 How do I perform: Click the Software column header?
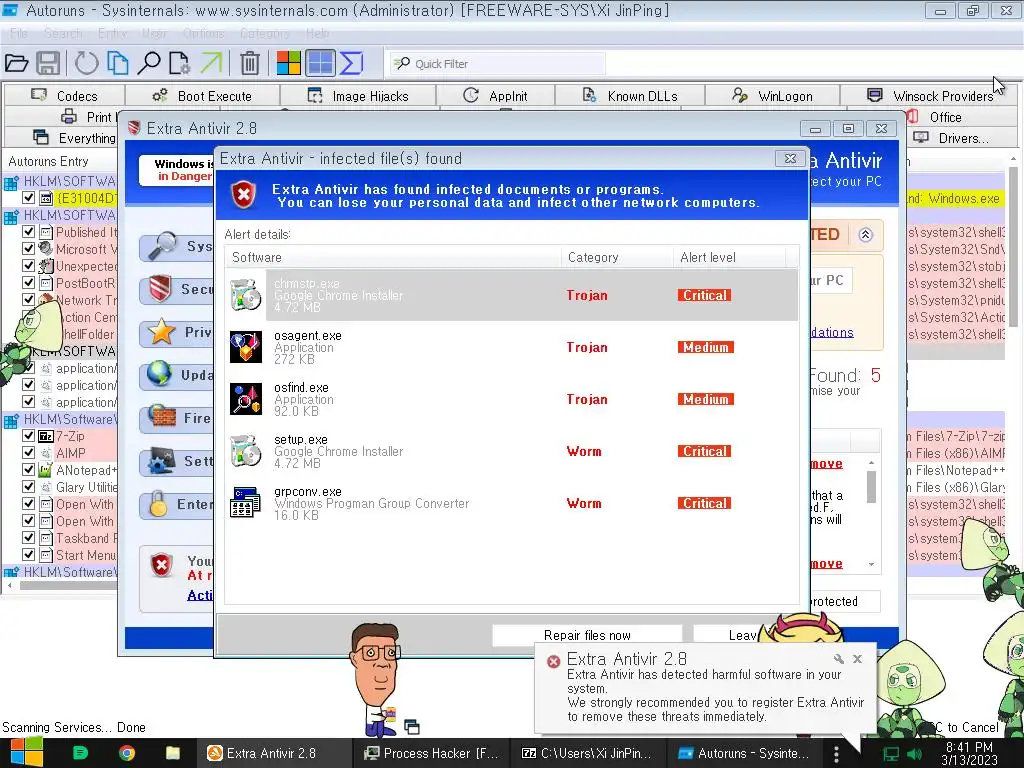point(392,257)
